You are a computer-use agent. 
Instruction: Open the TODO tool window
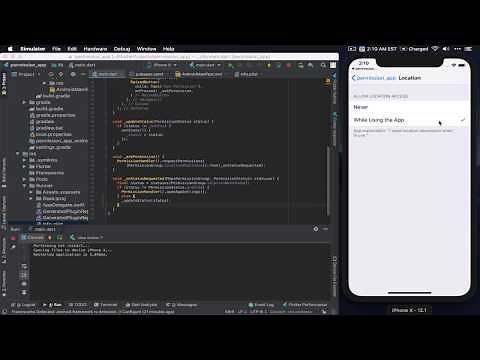(x=78, y=305)
